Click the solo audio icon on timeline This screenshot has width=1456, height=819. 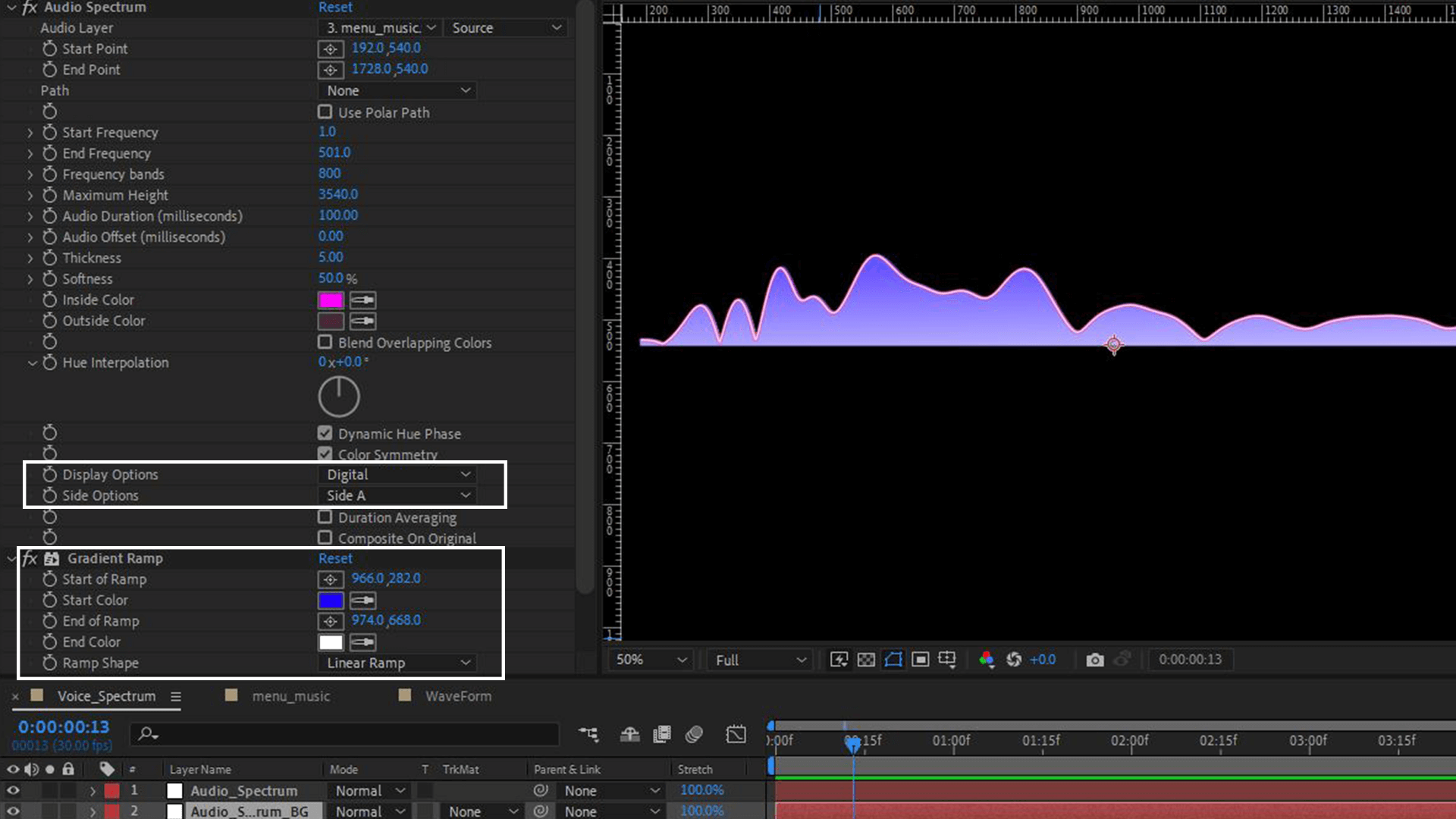click(x=50, y=769)
